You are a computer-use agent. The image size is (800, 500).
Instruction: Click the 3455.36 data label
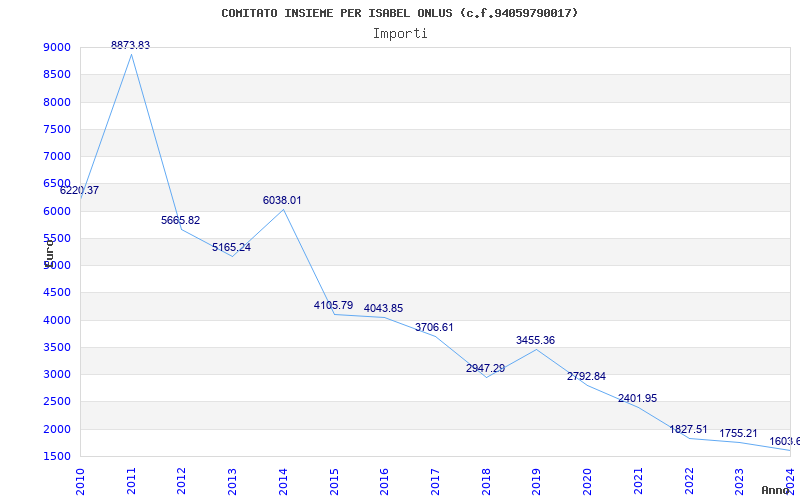535,340
